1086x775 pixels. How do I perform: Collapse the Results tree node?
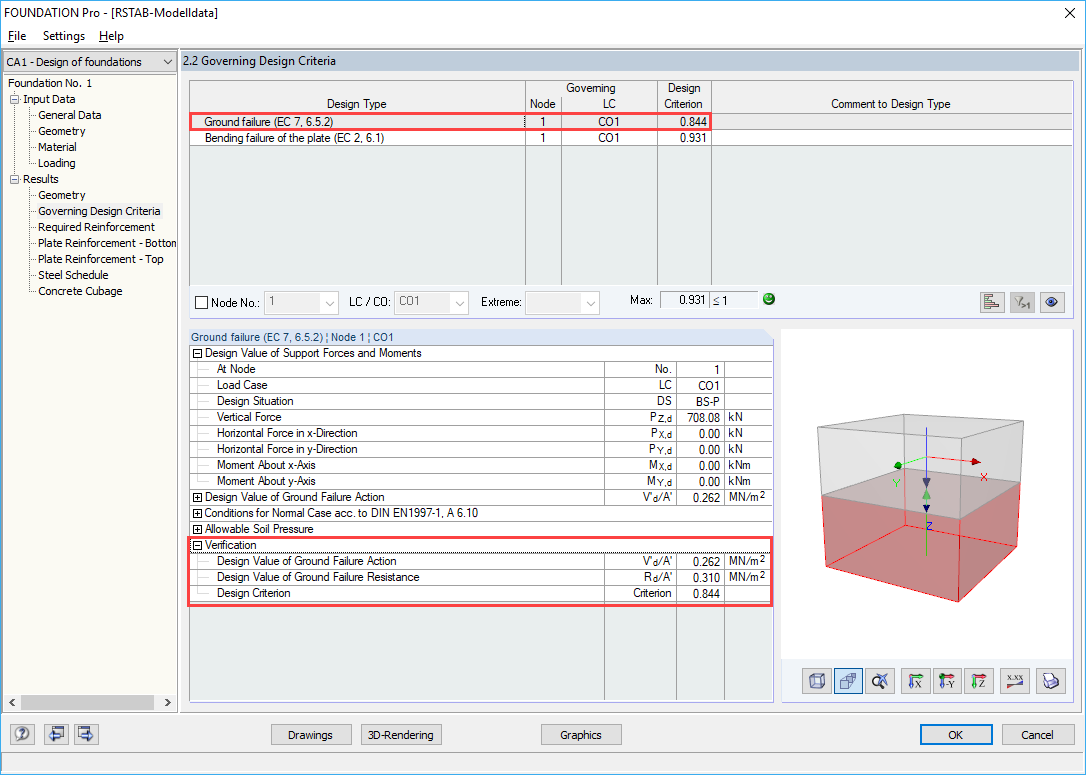click(x=15, y=179)
